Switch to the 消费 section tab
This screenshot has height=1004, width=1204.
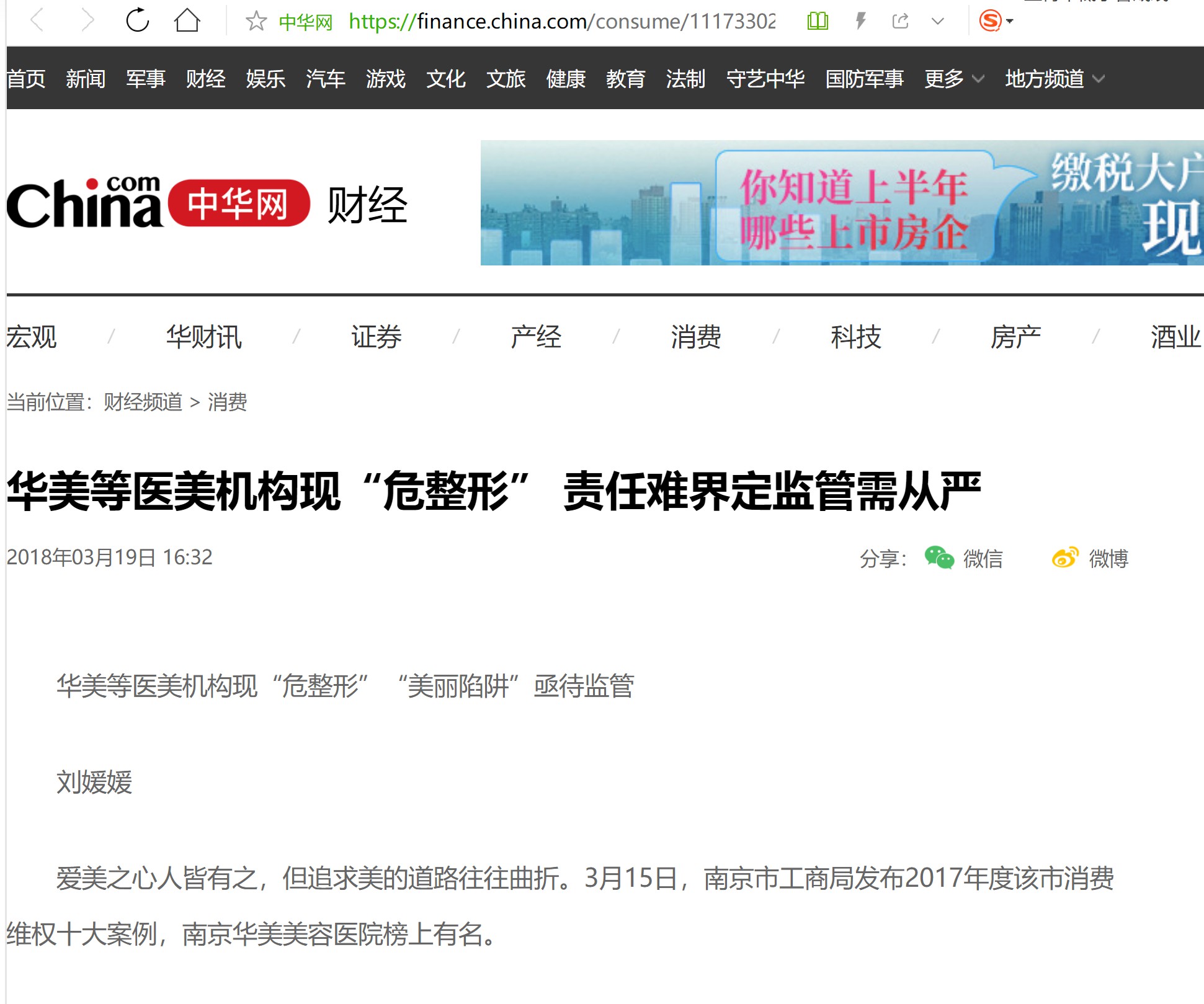pos(696,337)
